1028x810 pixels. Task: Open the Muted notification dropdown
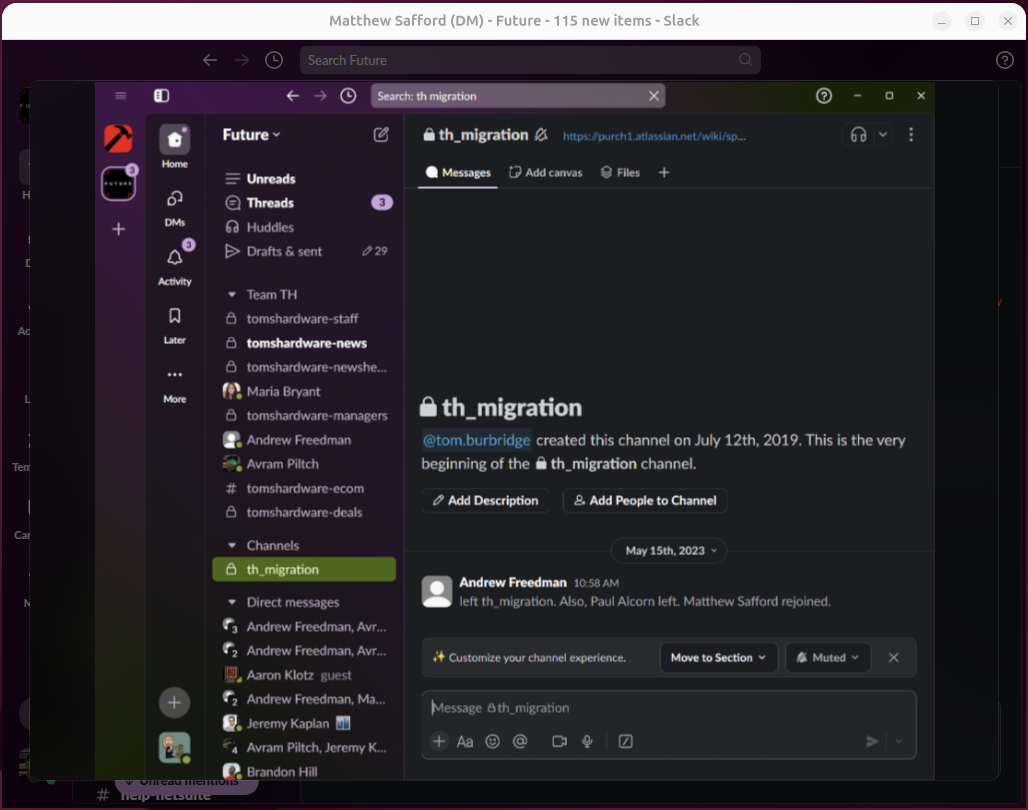pos(828,657)
